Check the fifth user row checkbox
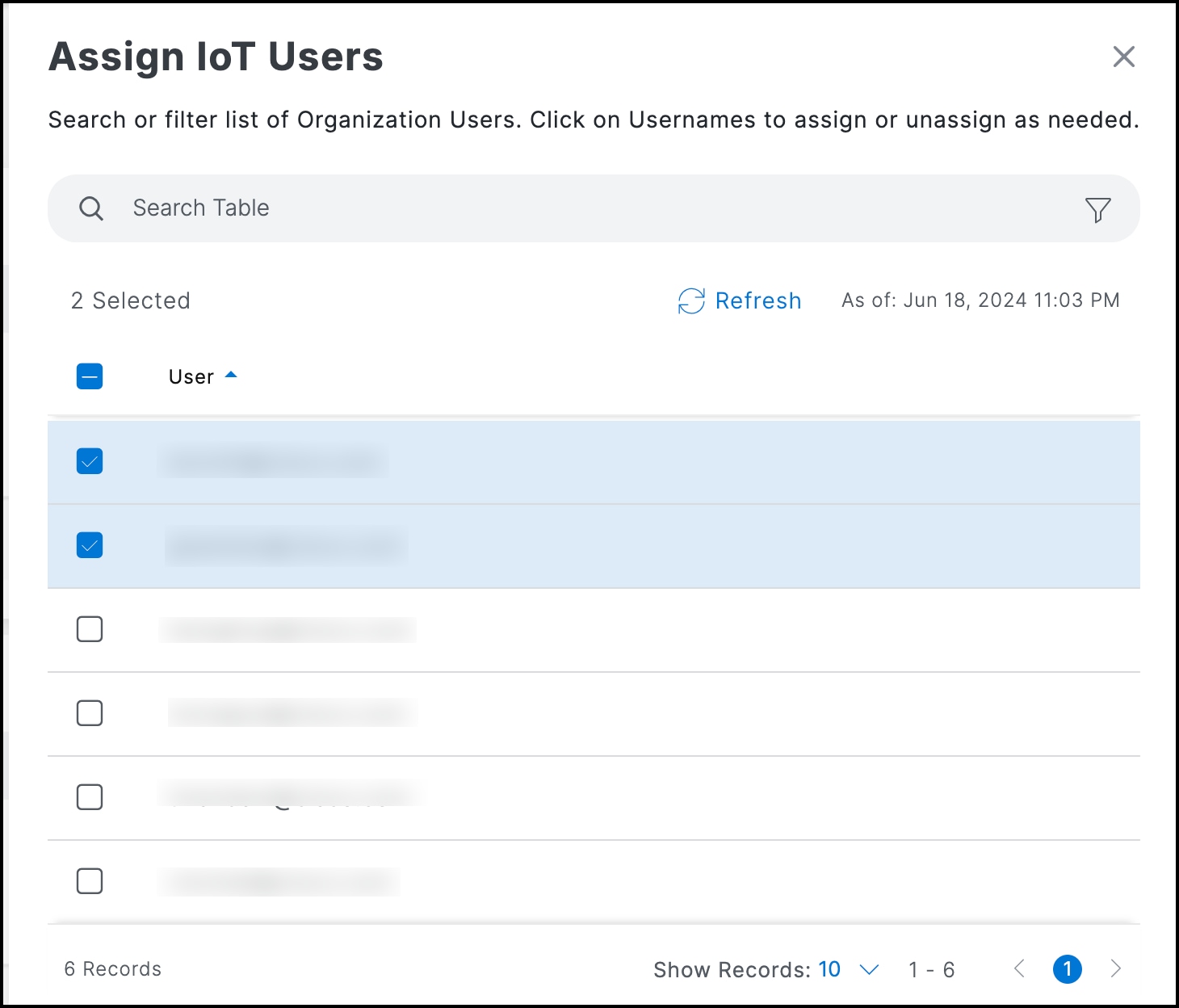 (x=90, y=797)
